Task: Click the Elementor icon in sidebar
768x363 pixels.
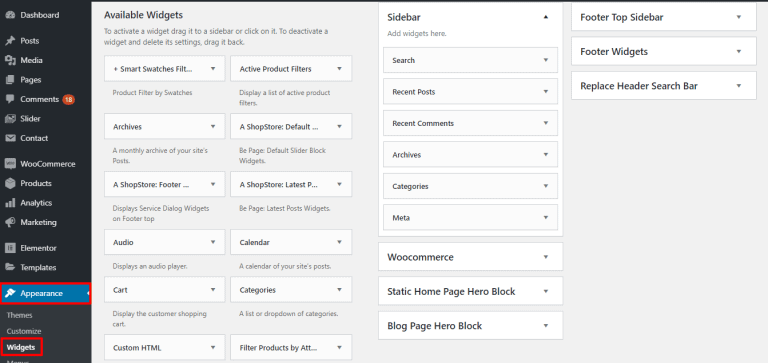Action: 10,248
